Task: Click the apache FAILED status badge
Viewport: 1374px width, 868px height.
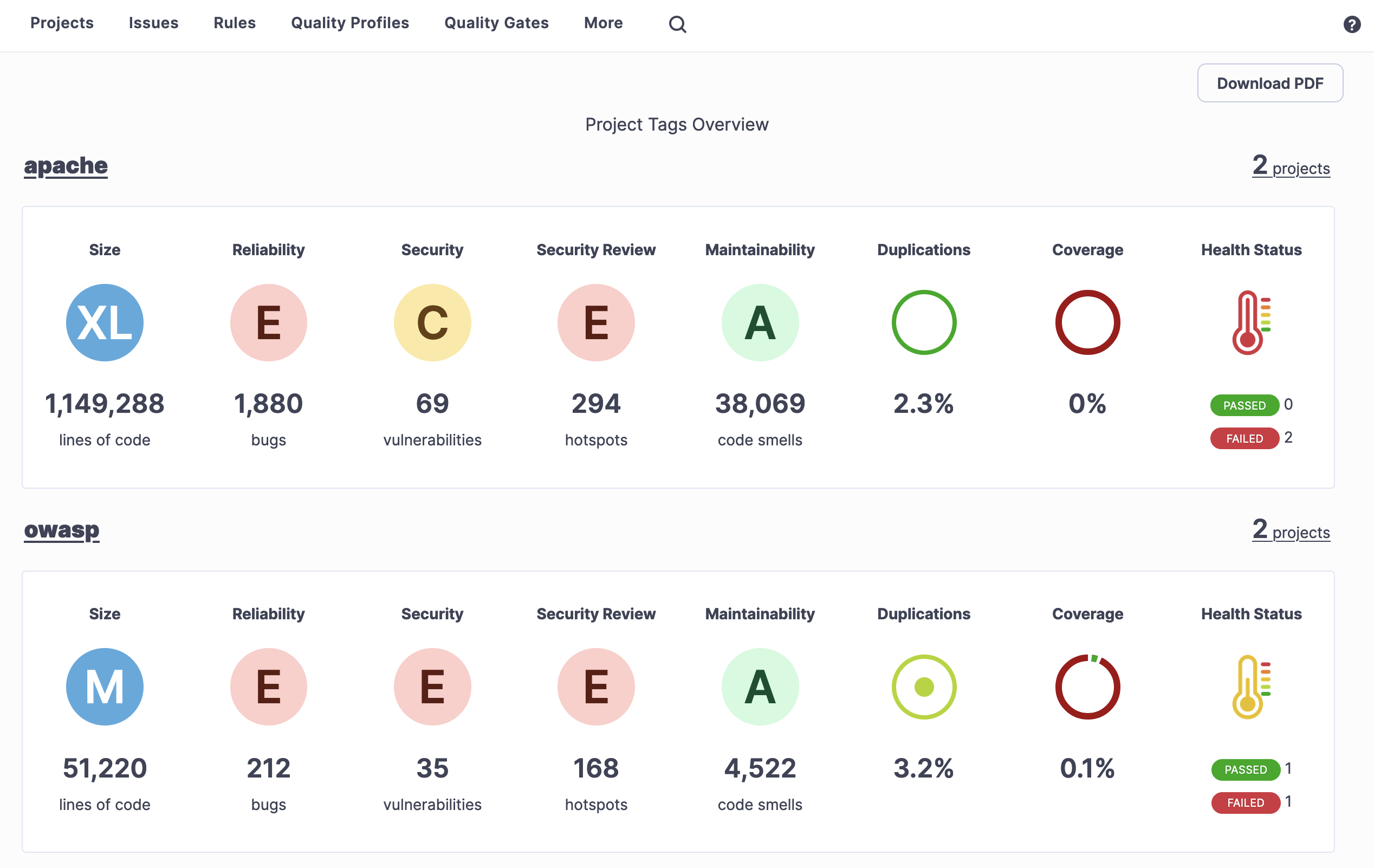Action: click(1244, 438)
